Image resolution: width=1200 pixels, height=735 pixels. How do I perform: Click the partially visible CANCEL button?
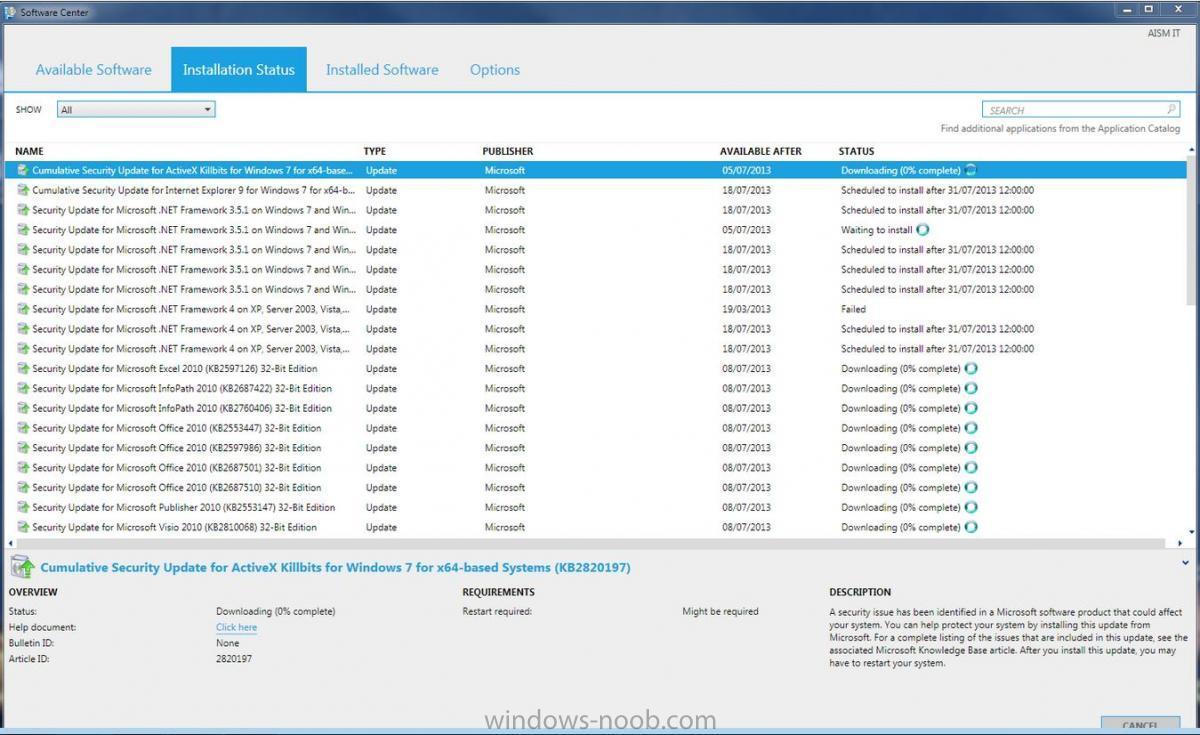tap(1139, 723)
